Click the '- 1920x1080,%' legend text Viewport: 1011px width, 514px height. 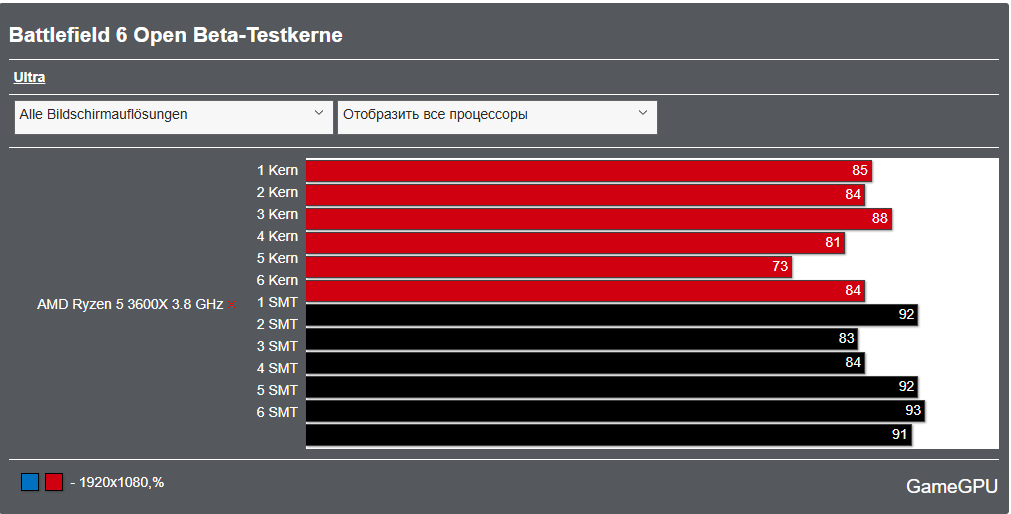coord(117,482)
